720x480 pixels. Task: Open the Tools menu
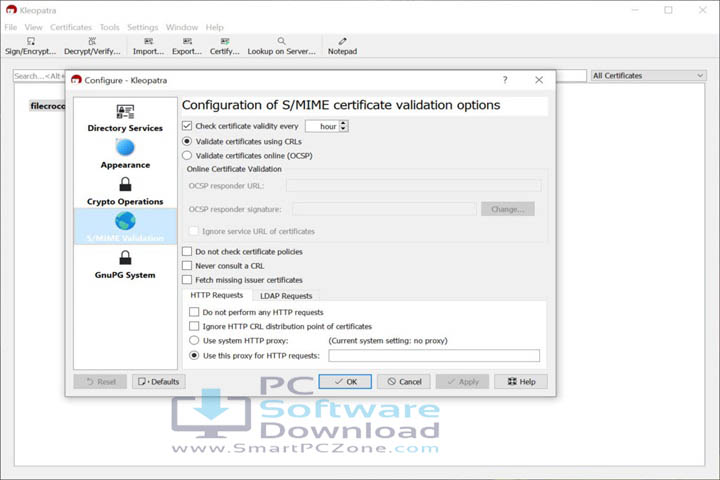click(110, 27)
